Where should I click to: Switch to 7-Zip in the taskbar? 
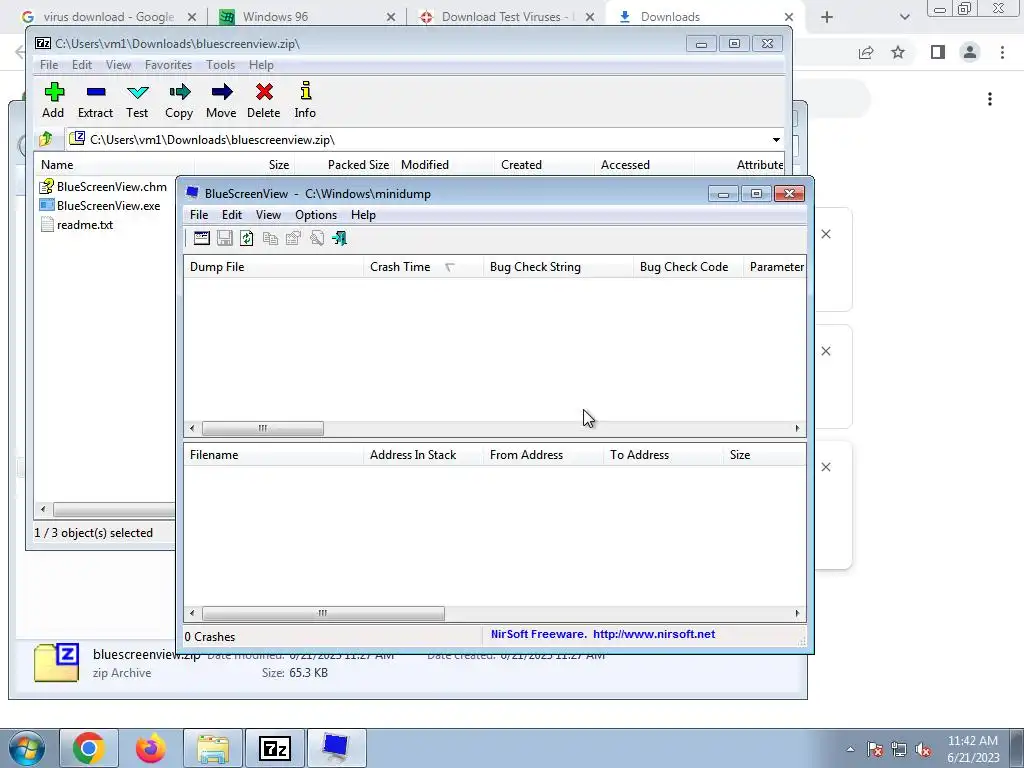tap(275, 748)
